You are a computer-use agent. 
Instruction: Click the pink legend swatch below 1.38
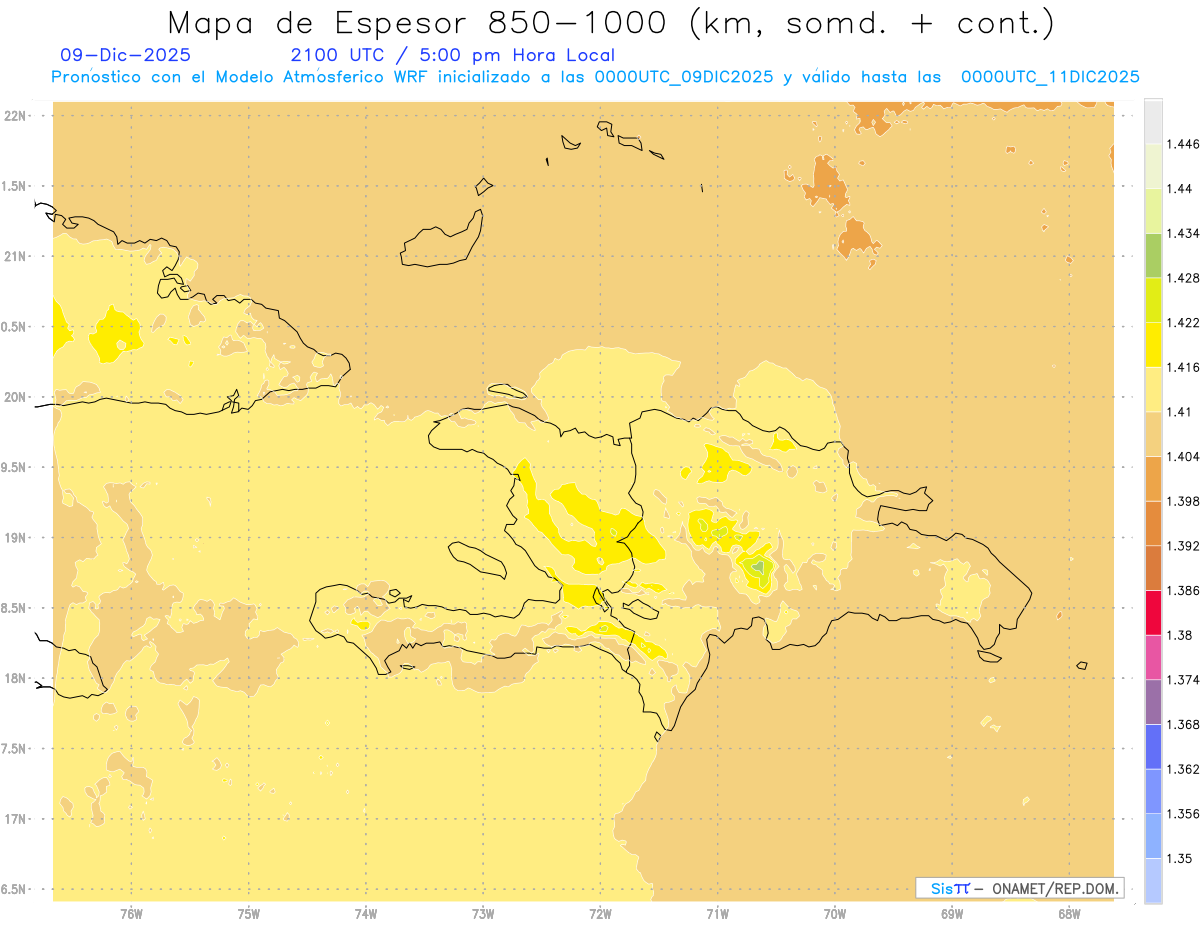click(1153, 657)
